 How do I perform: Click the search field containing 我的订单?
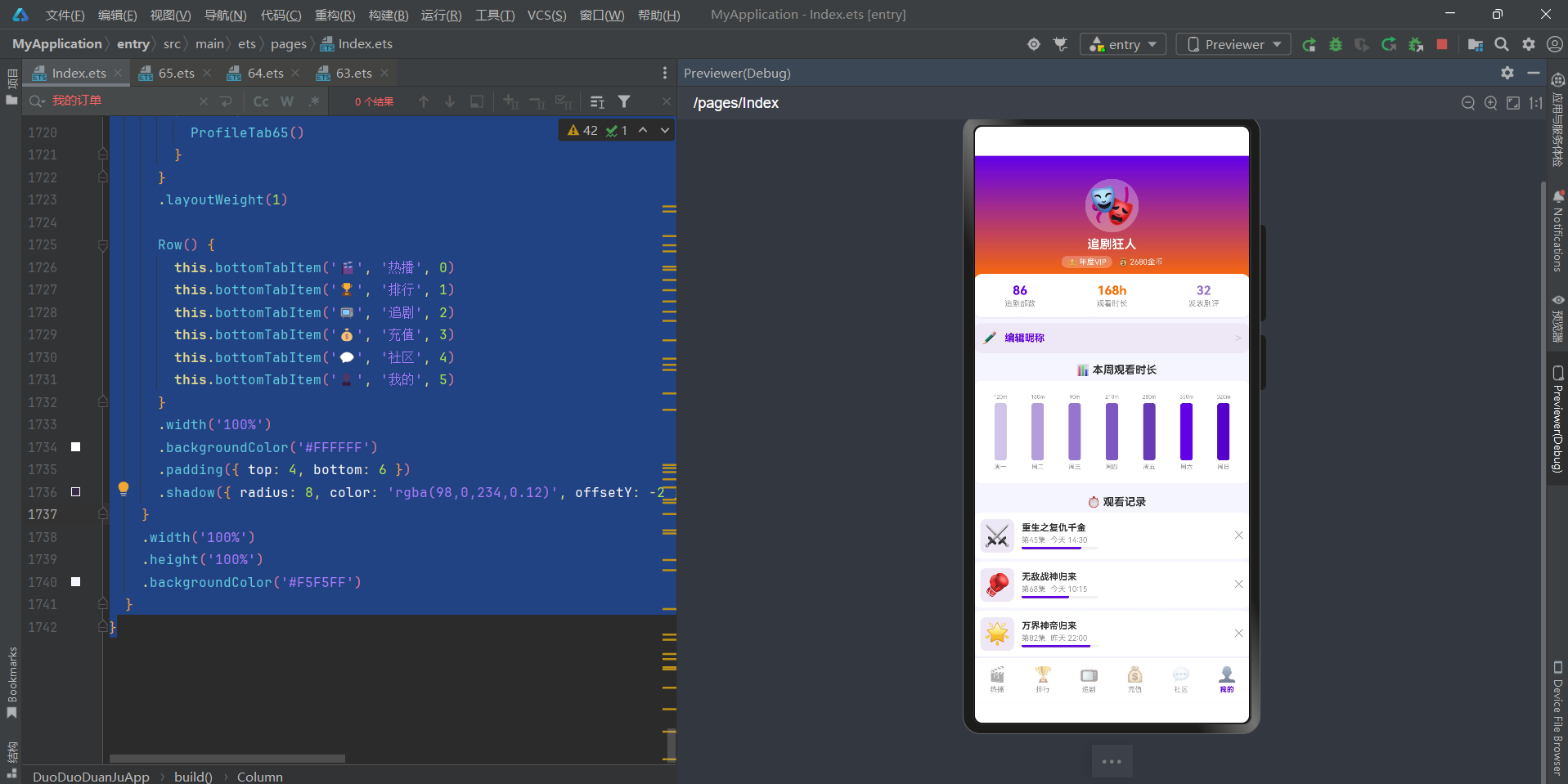tap(123, 101)
